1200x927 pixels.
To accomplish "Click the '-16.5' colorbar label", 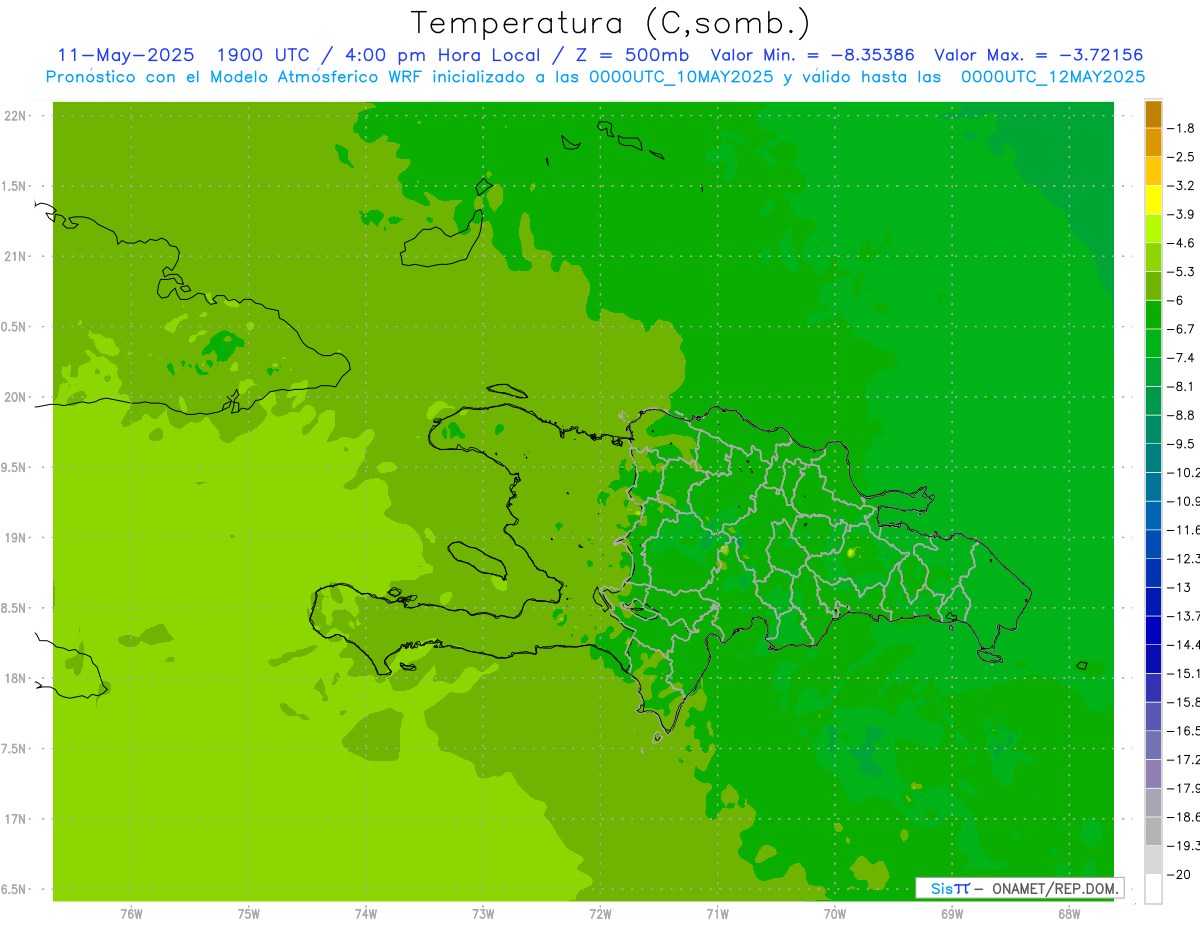I will [x=1185, y=731].
